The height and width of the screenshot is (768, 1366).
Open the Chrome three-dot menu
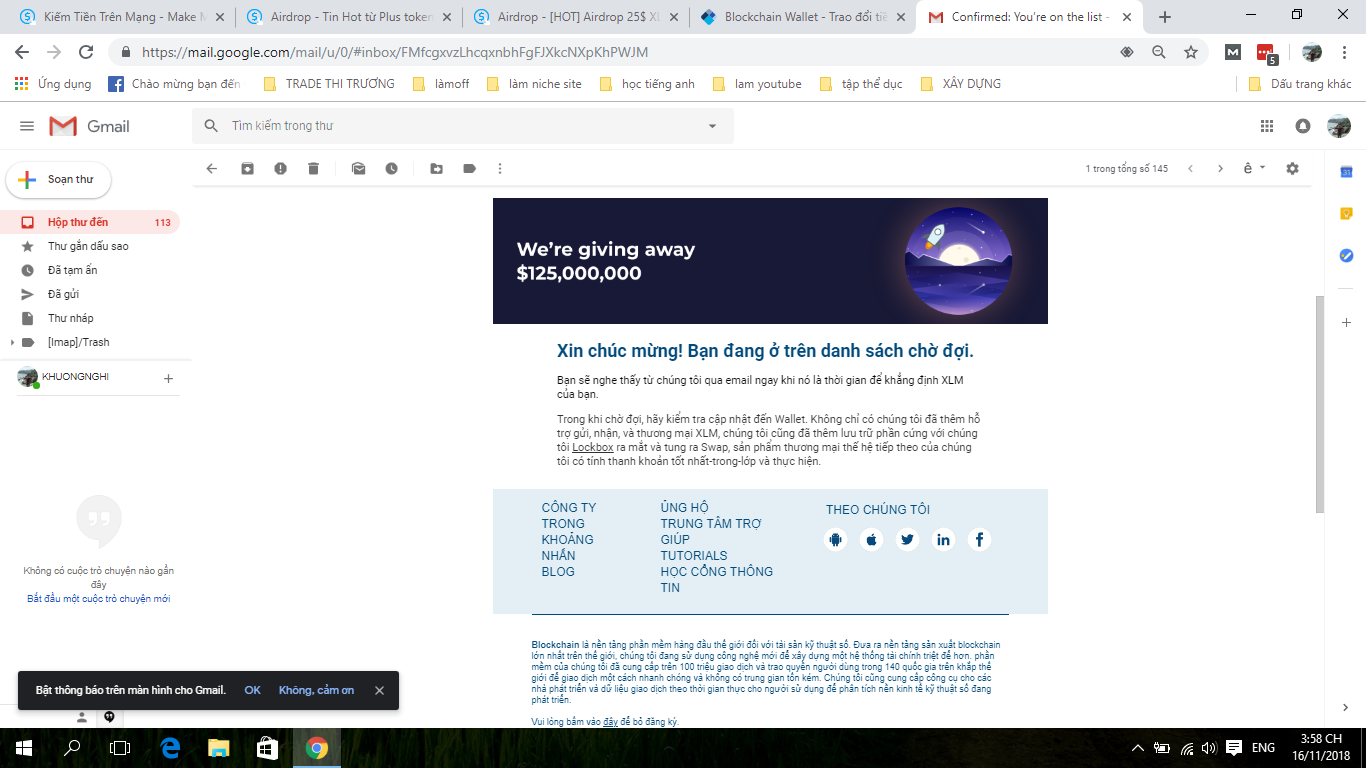click(x=1345, y=52)
